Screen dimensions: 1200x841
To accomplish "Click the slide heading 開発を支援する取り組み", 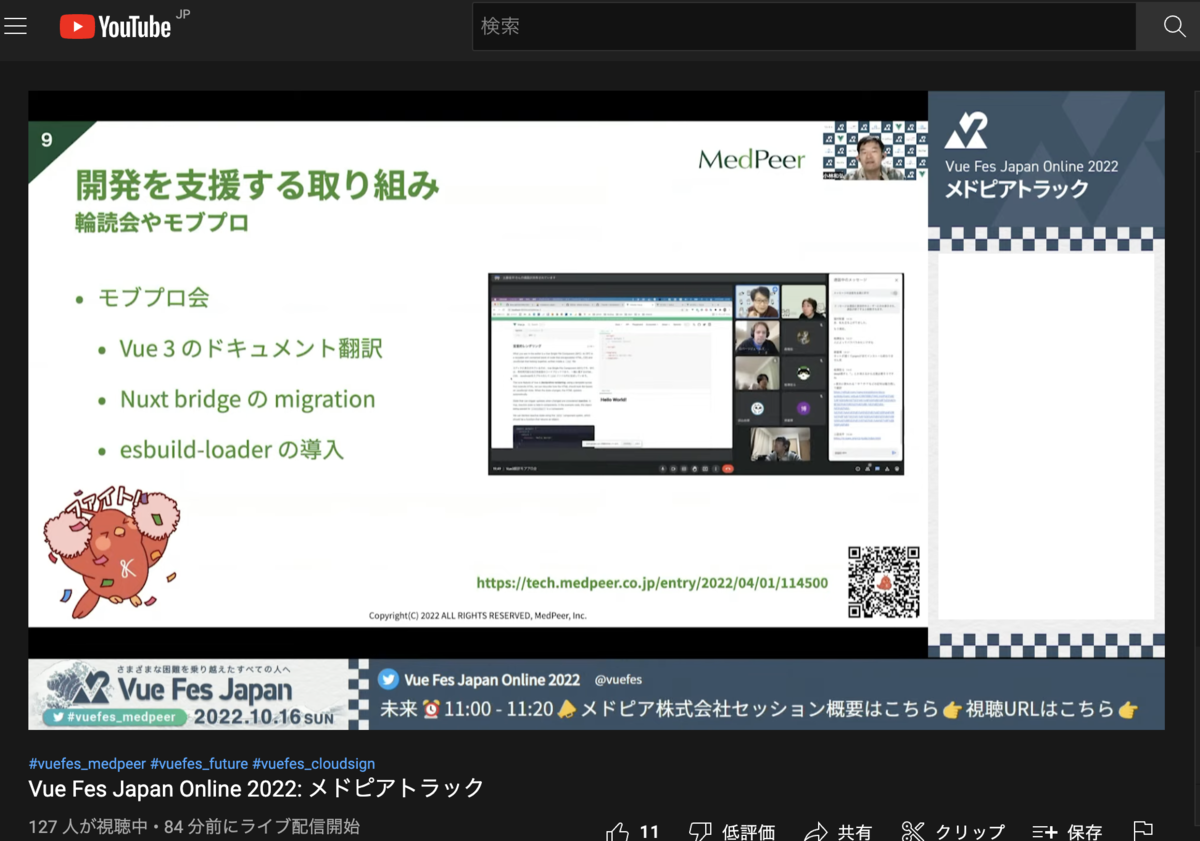I will click(258, 185).
